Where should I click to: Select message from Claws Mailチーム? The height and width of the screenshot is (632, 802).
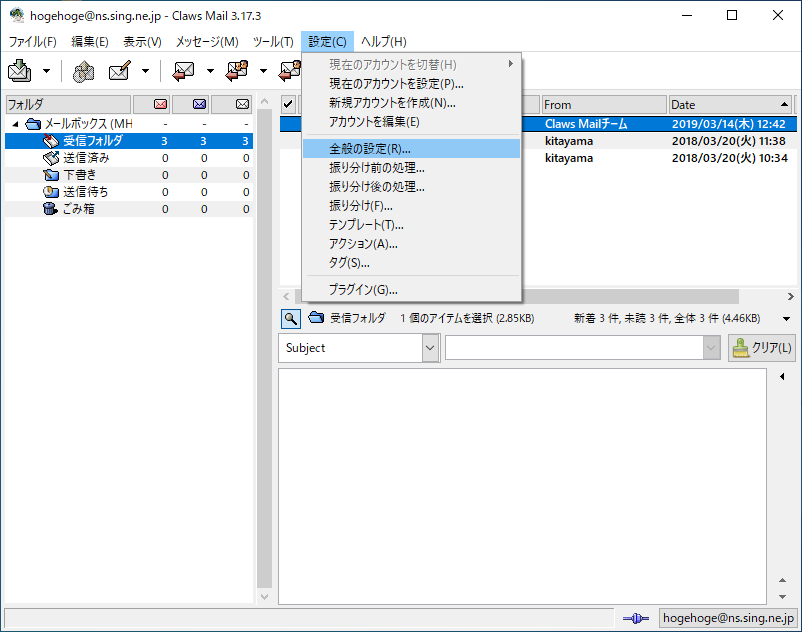point(586,124)
